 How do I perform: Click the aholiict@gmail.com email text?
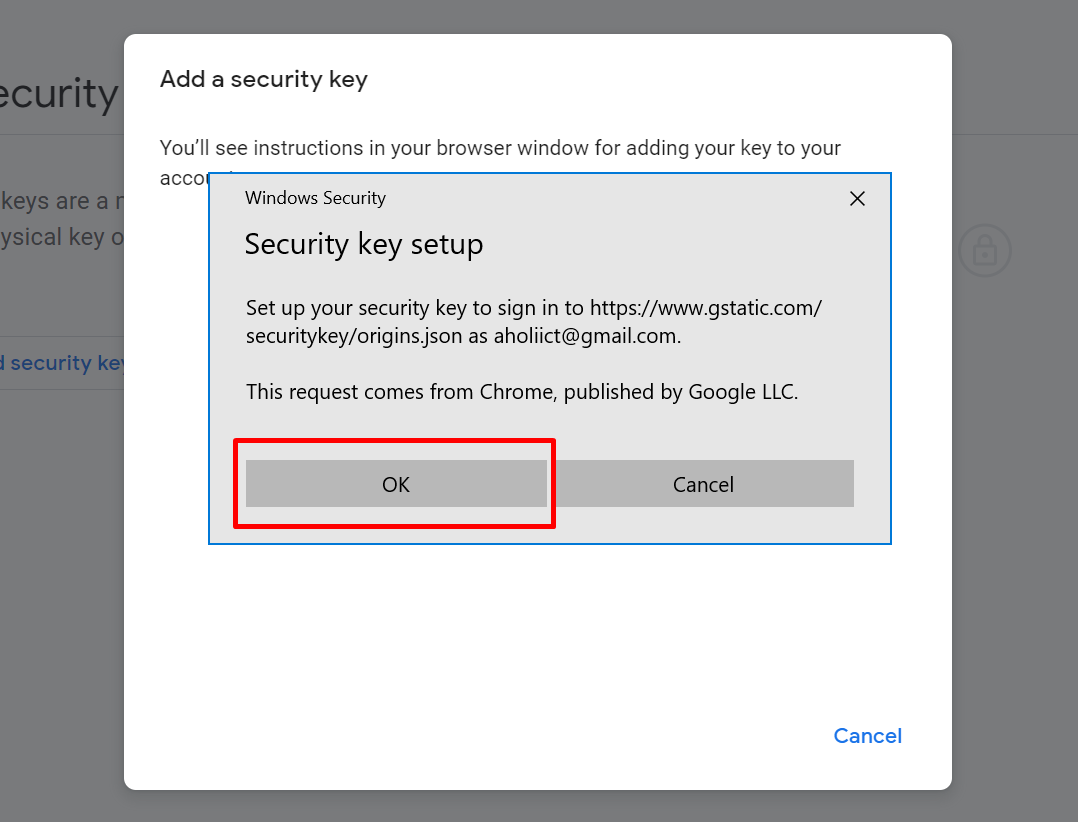585,336
